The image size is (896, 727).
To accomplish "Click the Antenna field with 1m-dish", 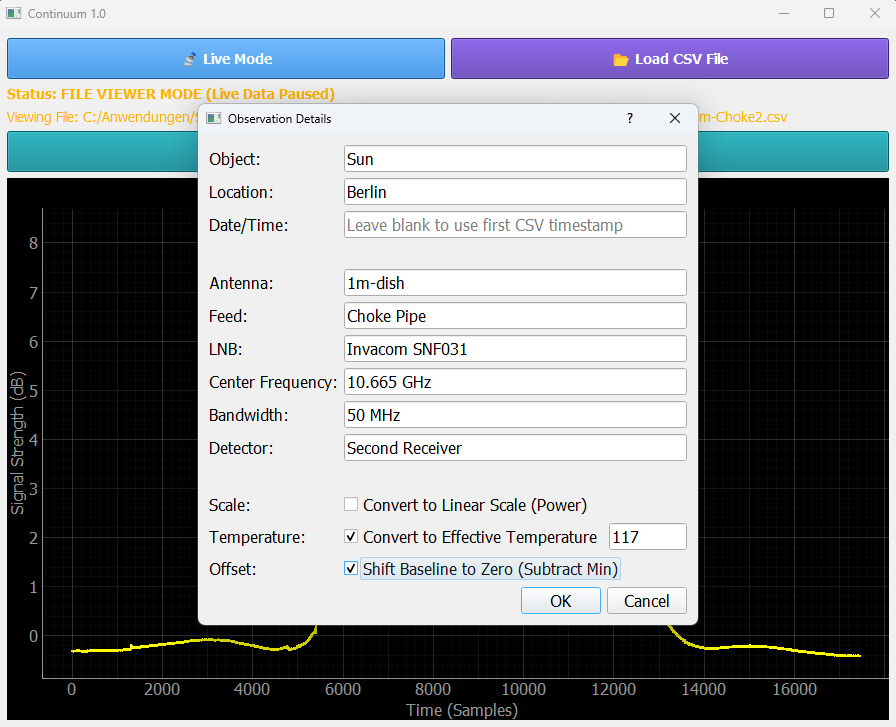I will point(515,283).
